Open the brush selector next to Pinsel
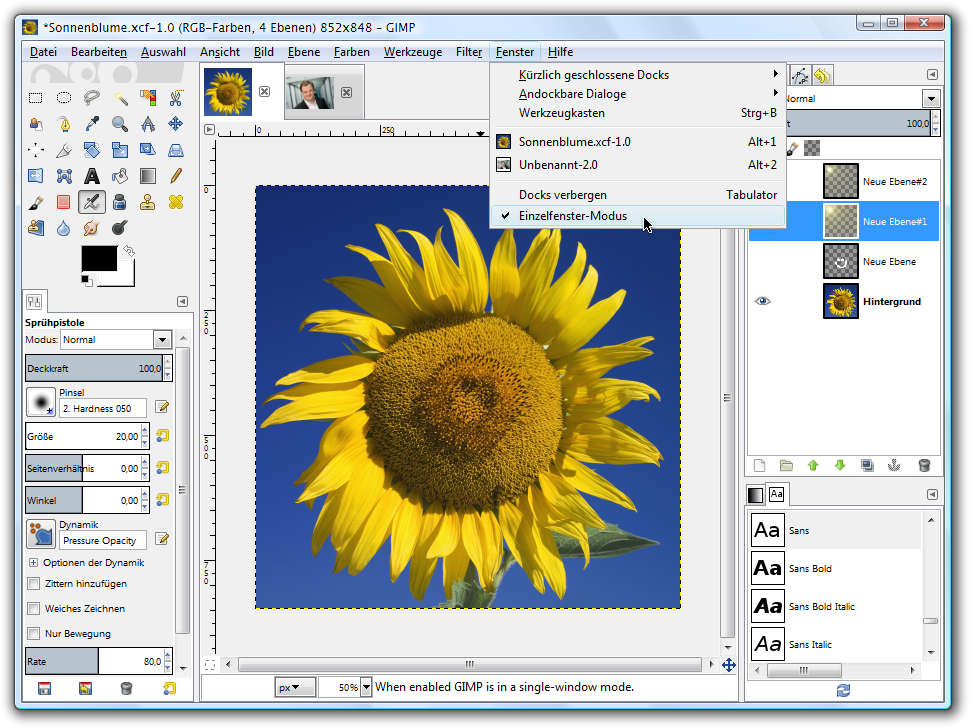 (41, 402)
